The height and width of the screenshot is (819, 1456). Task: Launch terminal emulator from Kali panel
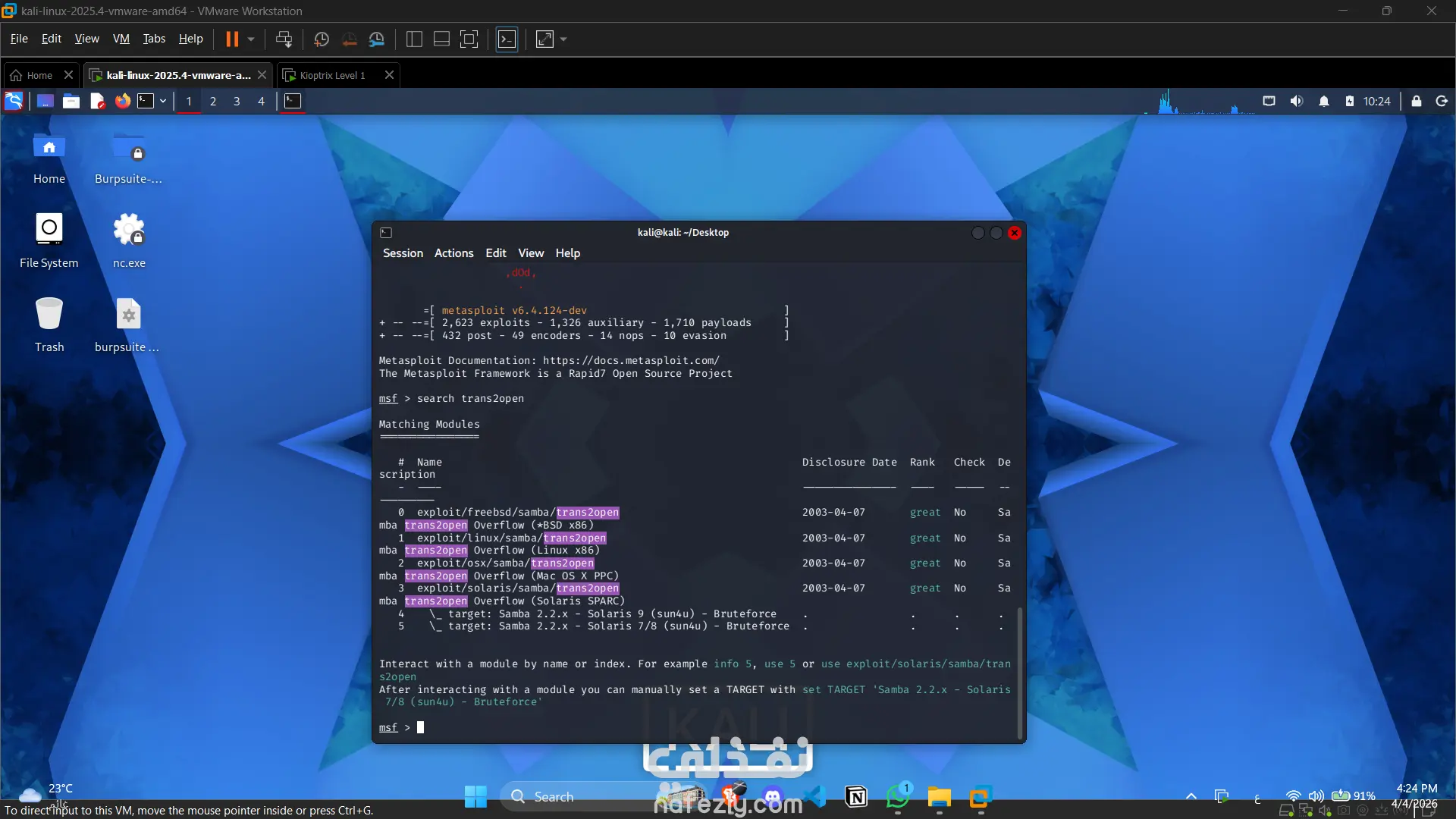pos(146,101)
